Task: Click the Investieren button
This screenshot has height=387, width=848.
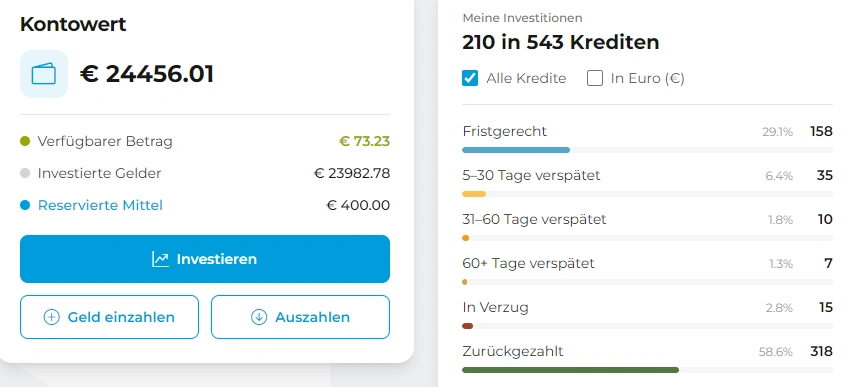Action: click(205, 259)
